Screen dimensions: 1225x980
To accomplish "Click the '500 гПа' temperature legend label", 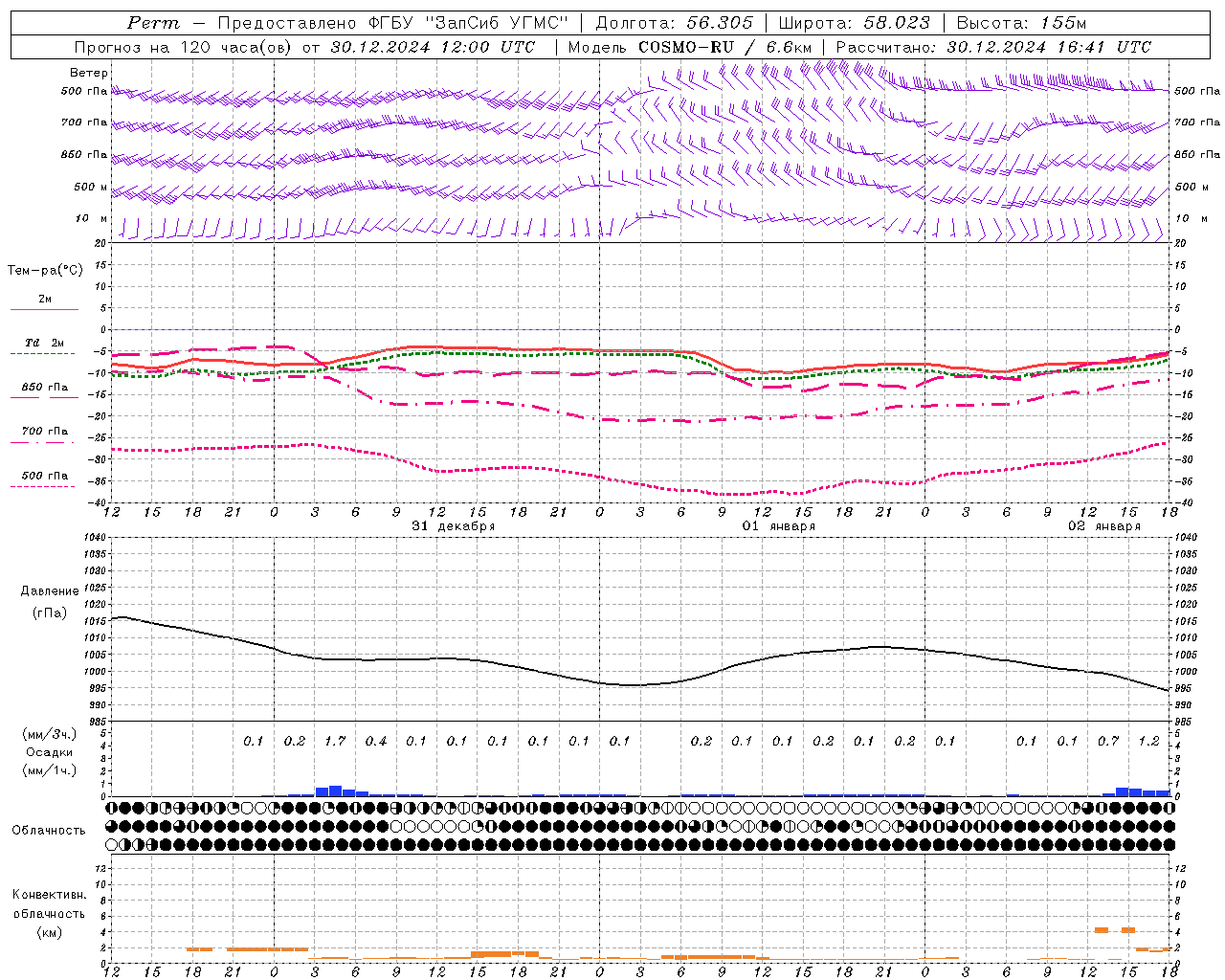I will pyautogui.click(x=45, y=476).
